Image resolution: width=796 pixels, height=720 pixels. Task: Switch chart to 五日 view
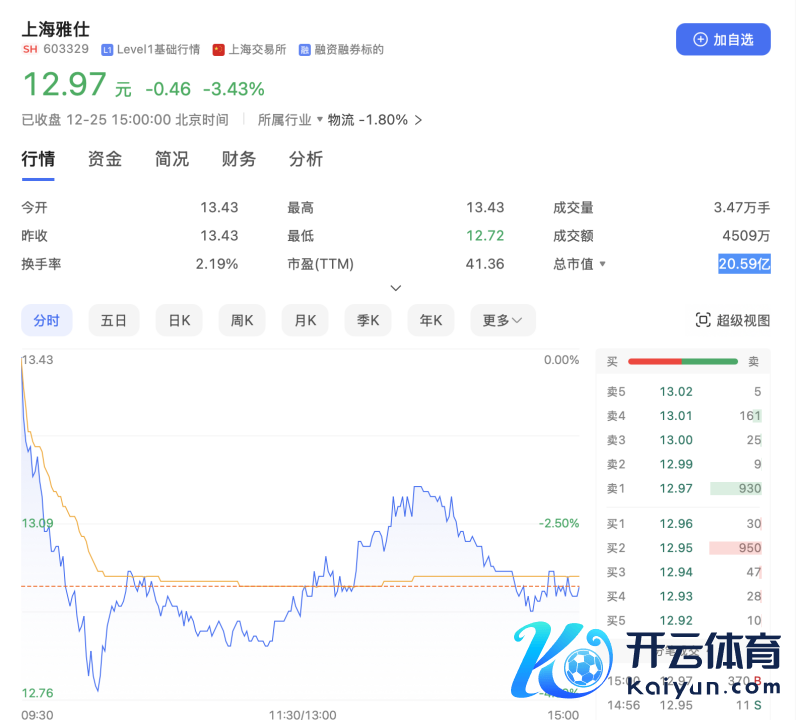click(114, 320)
